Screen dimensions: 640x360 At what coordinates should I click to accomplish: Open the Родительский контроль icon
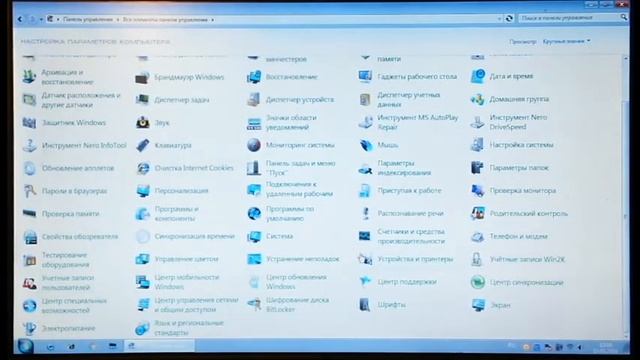pos(478,213)
